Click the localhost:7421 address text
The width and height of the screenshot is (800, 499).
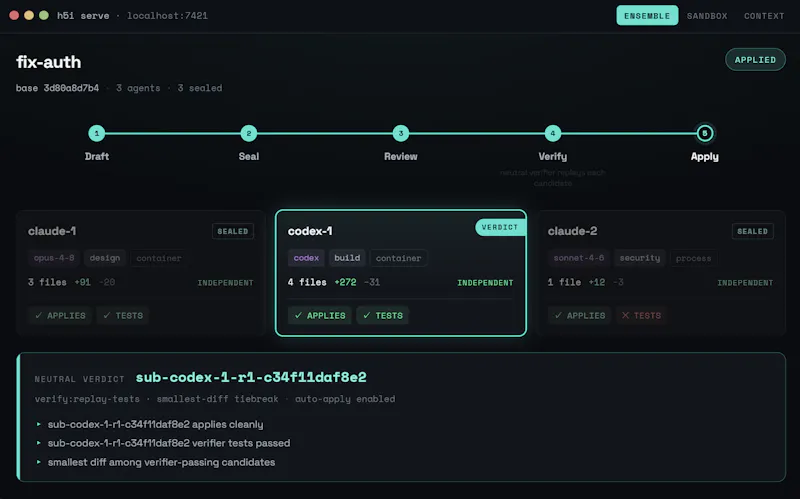coord(167,16)
